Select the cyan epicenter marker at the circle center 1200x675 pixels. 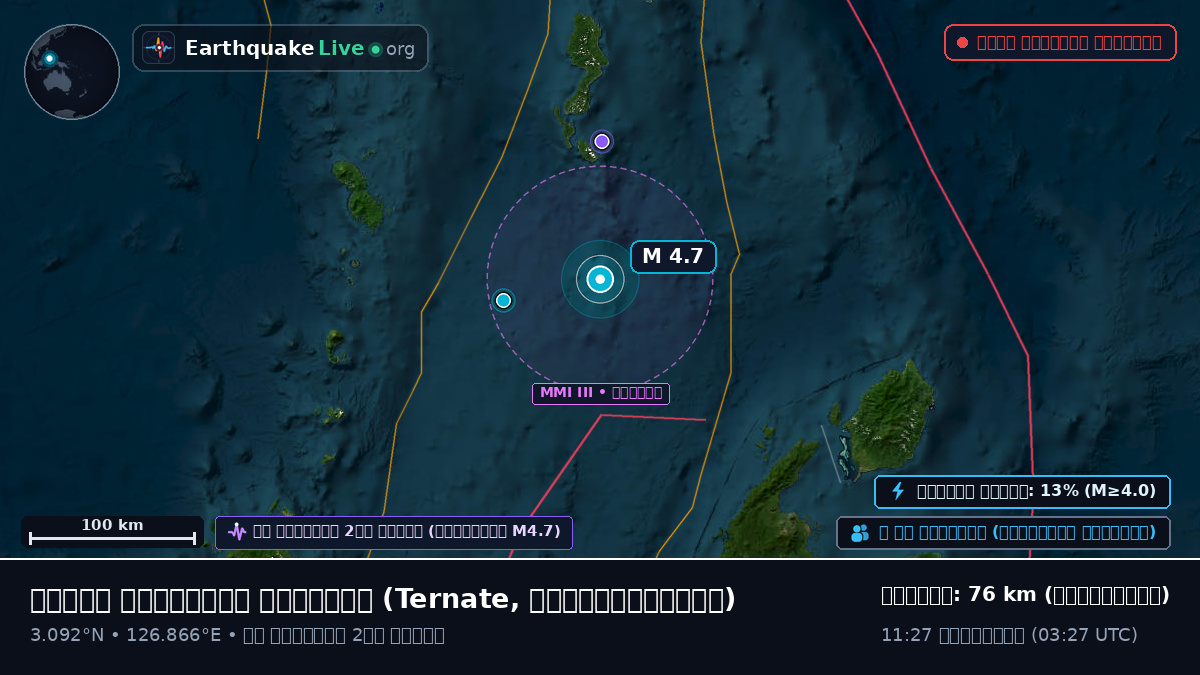coord(600,279)
